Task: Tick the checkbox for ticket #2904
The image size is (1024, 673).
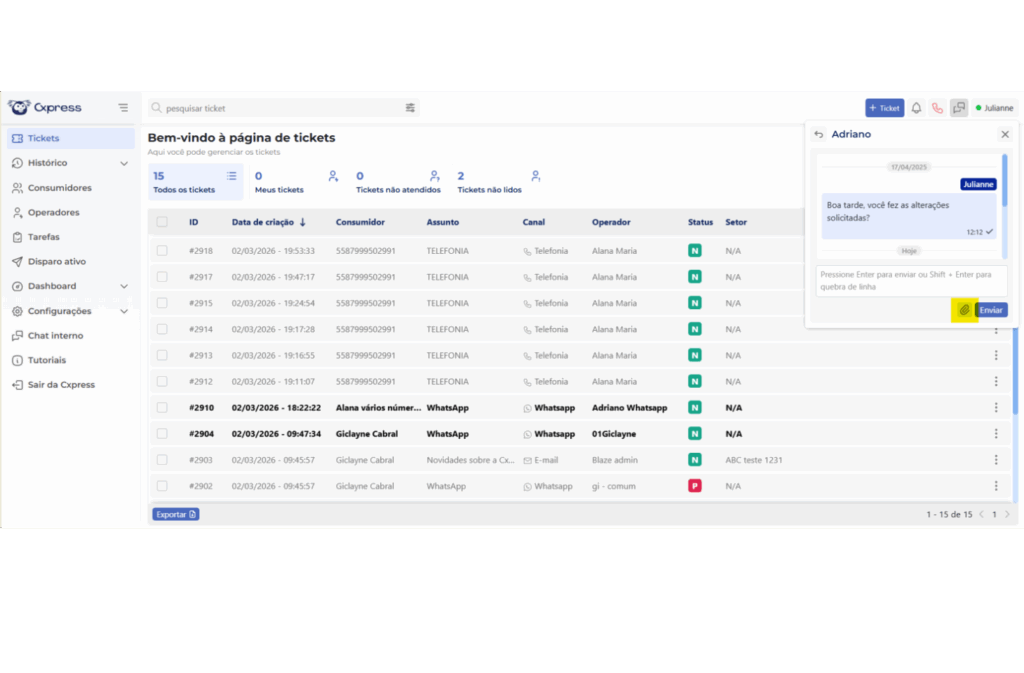Action: click(x=162, y=434)
